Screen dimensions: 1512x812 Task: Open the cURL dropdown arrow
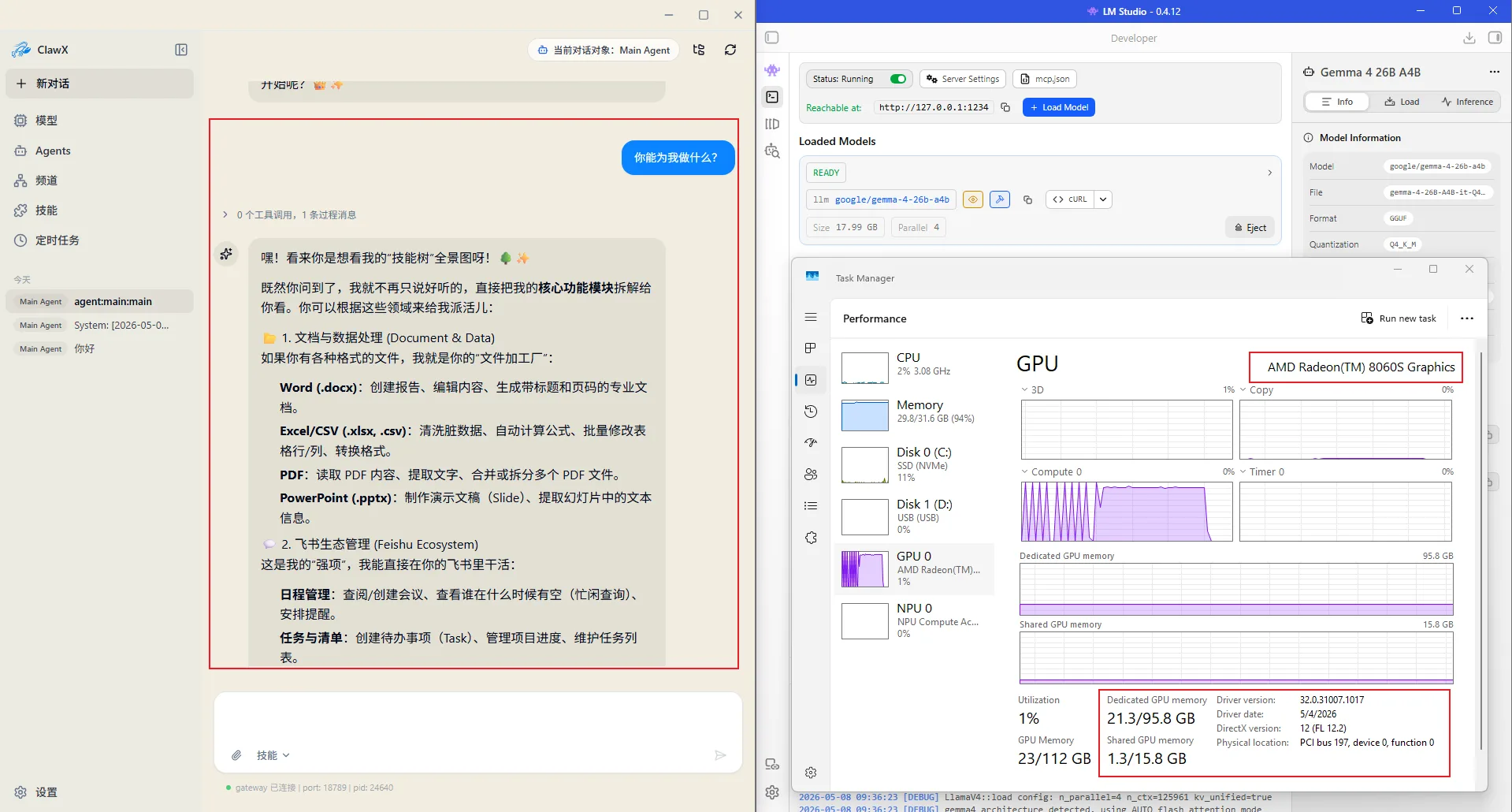click(x=1103, y=199)
